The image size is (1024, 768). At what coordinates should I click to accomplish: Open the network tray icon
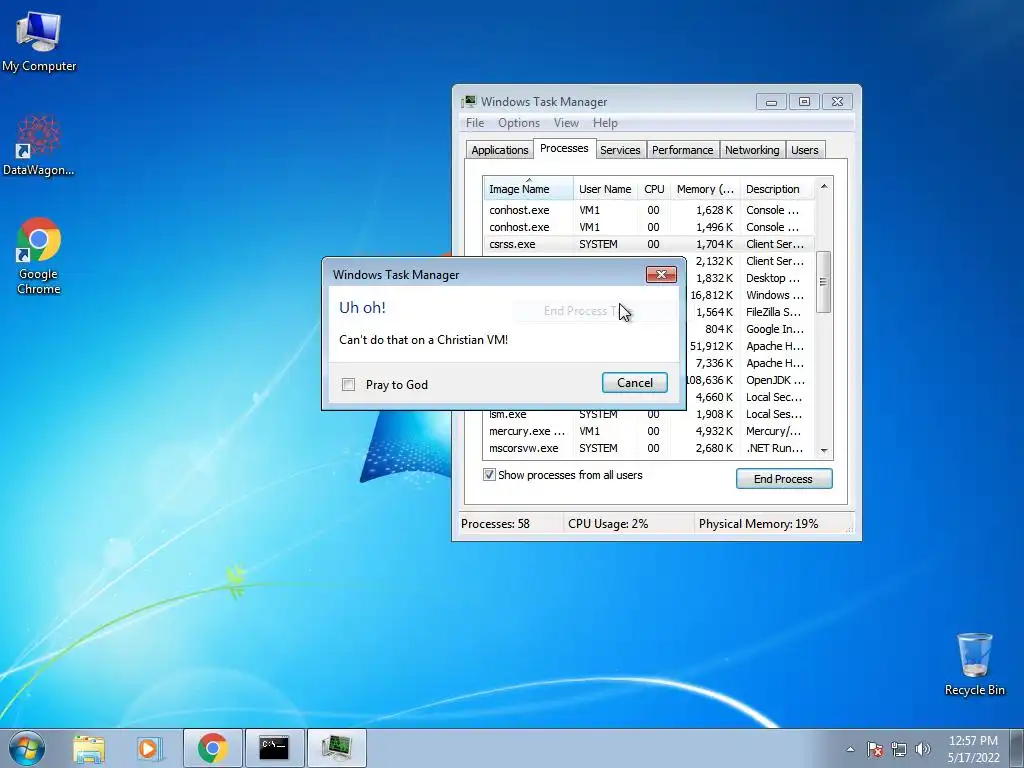(899, 749)
